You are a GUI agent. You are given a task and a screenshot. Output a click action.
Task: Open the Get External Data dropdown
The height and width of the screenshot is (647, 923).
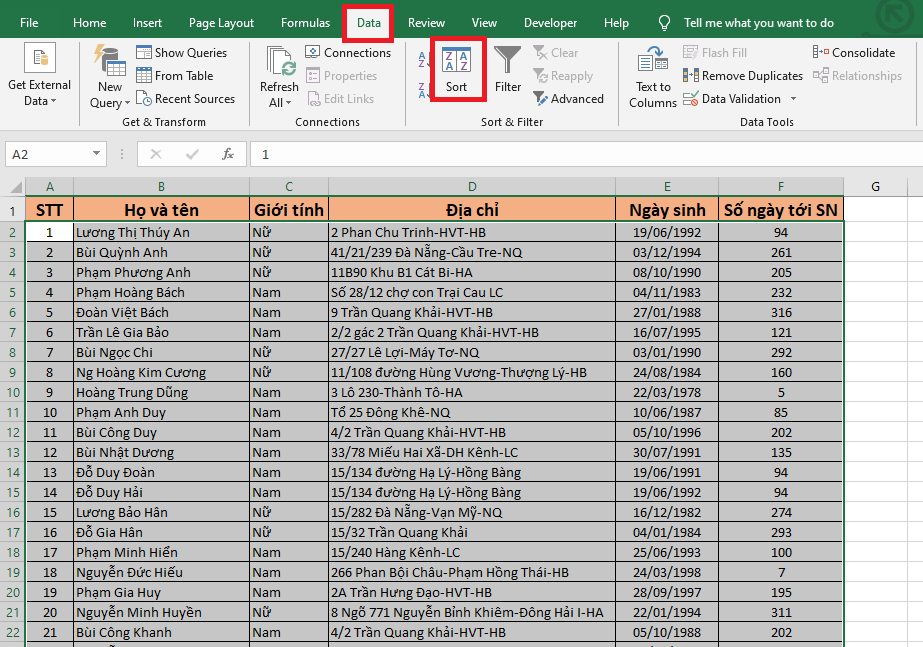[x=39, y=76]
